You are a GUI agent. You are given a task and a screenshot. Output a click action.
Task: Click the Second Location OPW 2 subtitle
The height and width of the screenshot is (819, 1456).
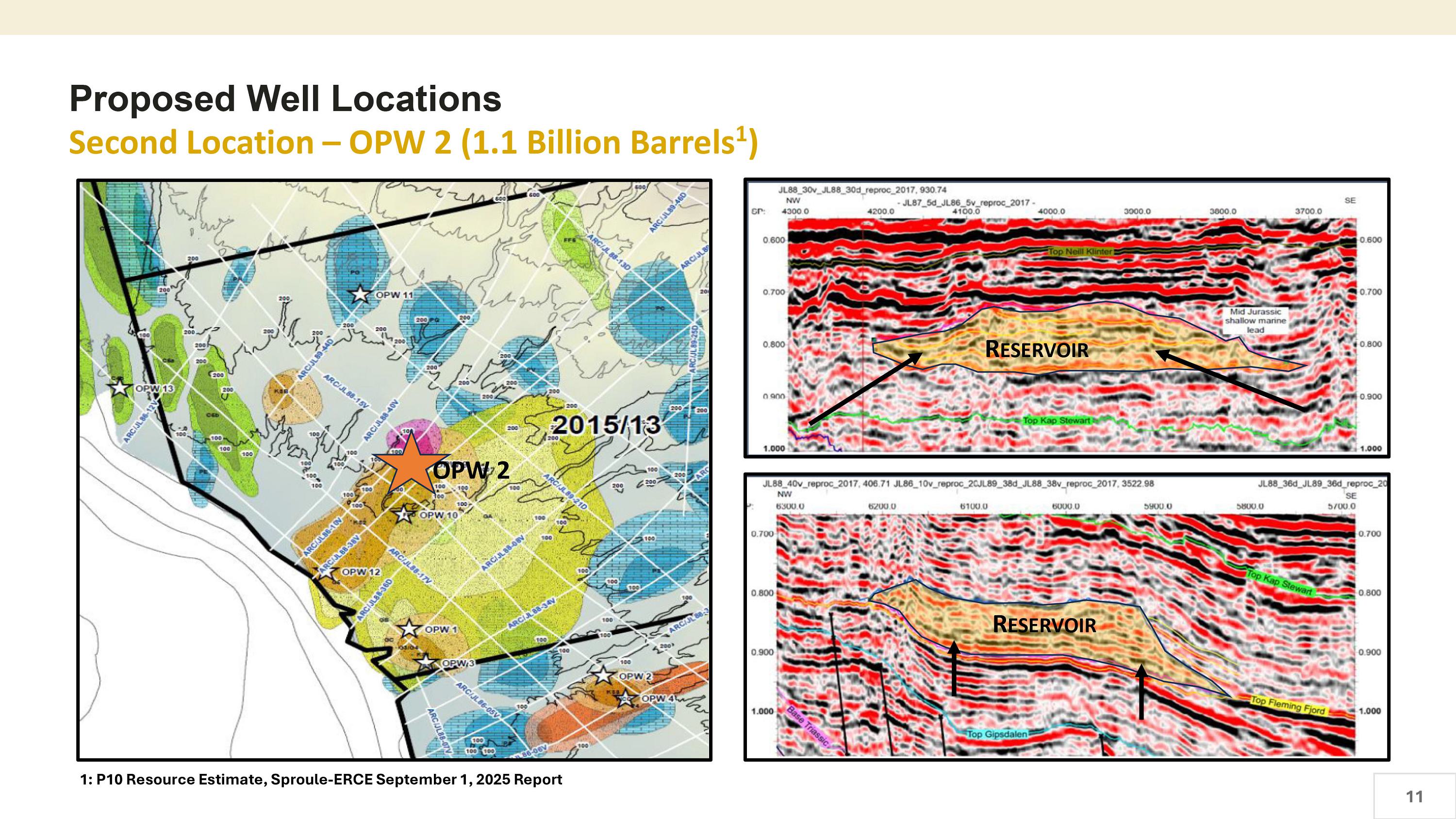pos(413,143)
